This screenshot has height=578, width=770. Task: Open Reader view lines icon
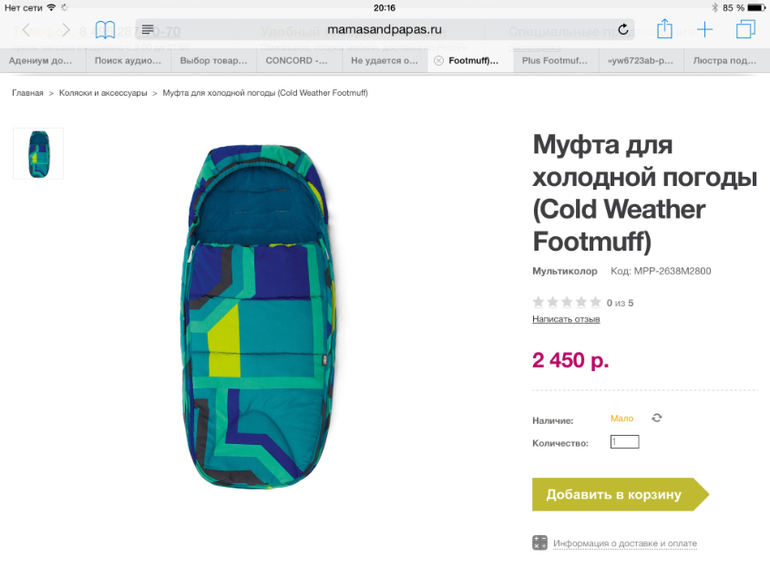147,30
